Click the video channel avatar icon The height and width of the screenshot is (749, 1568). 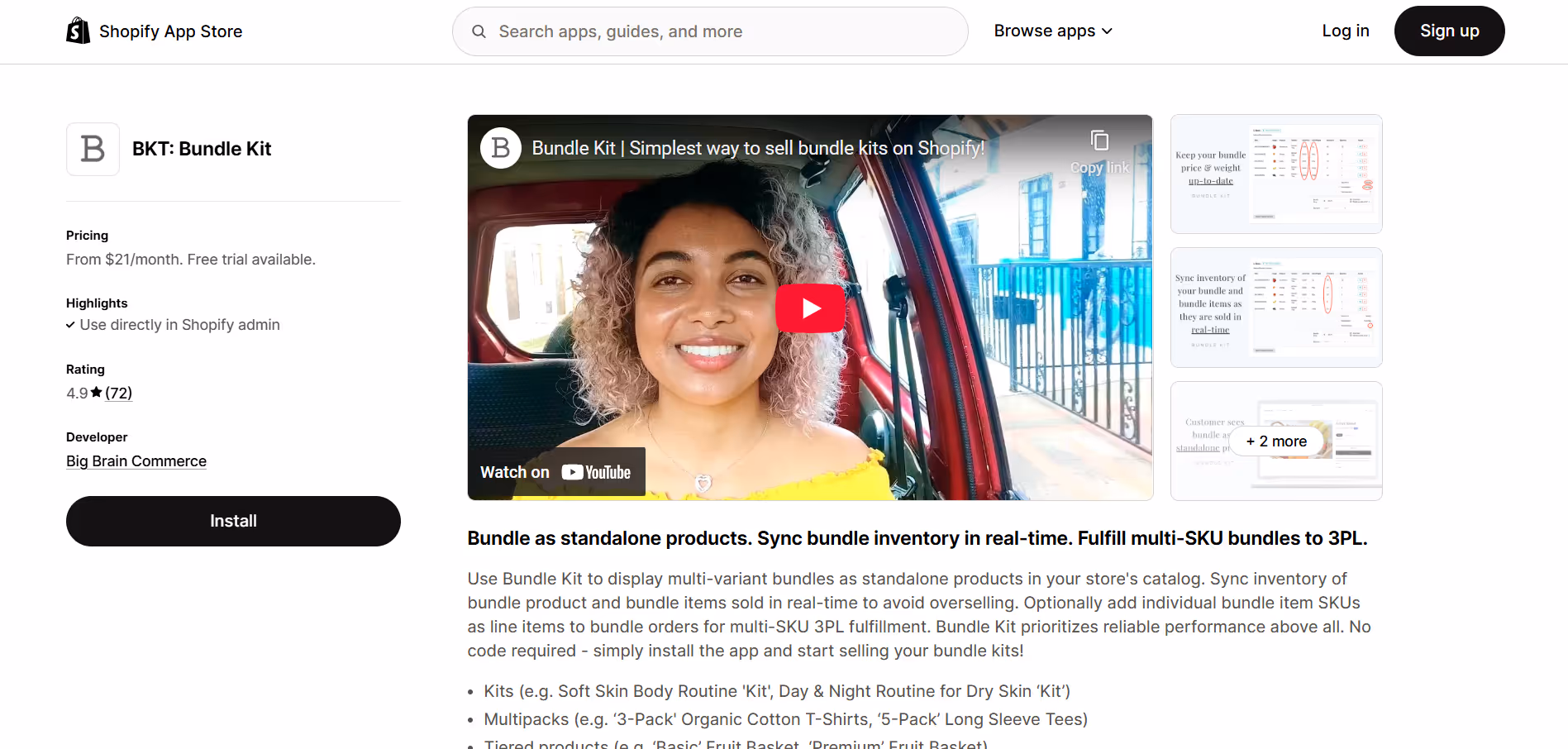(501, 148)
